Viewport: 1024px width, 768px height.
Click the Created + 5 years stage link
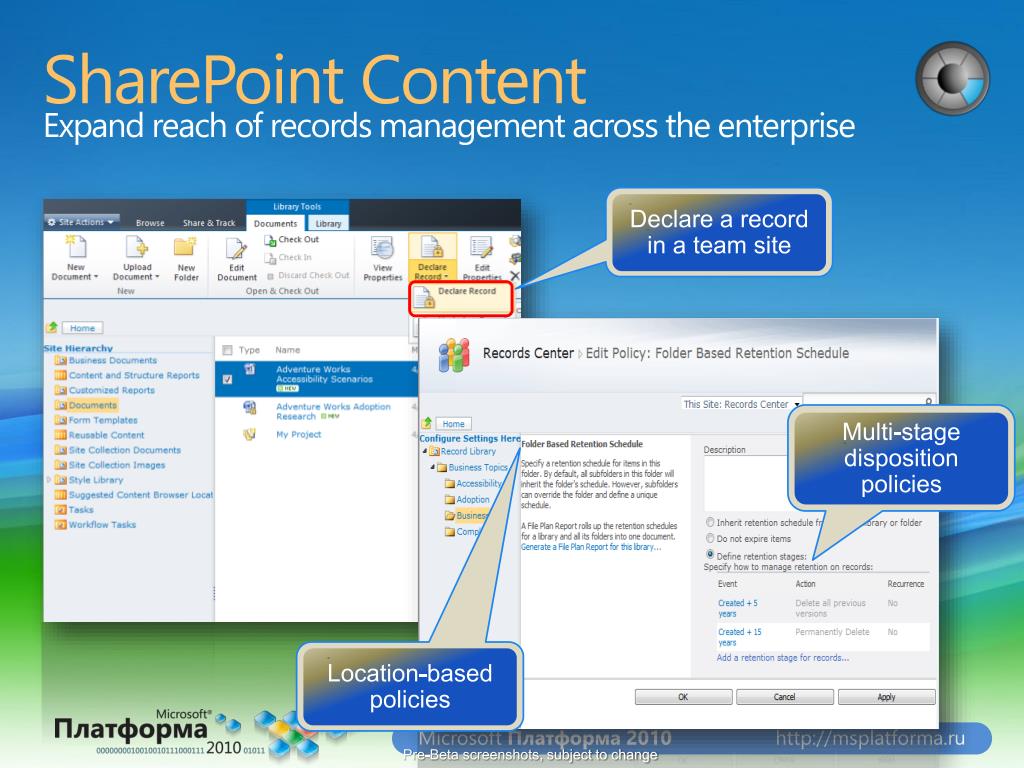click(x=737, y=609)
